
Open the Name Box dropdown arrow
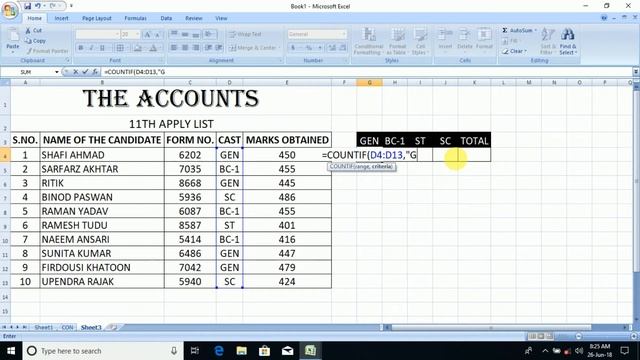[x=57, y=72]
